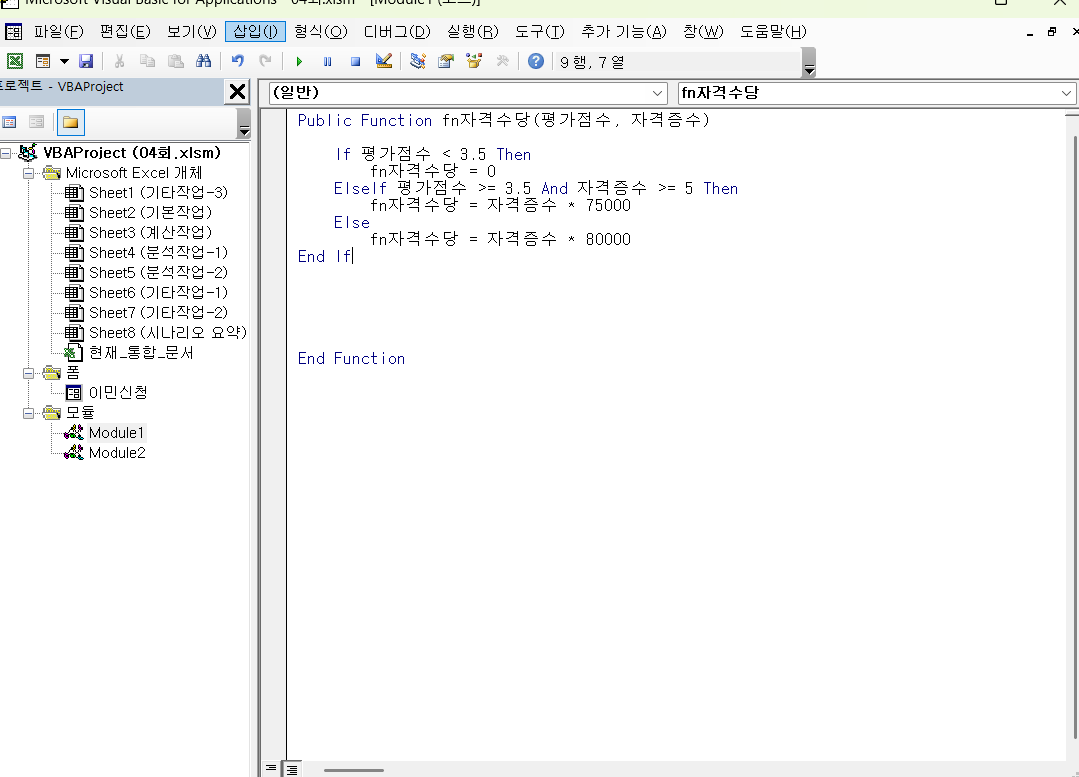Toggle Design Mode icon in toolbar

point(384,61)
